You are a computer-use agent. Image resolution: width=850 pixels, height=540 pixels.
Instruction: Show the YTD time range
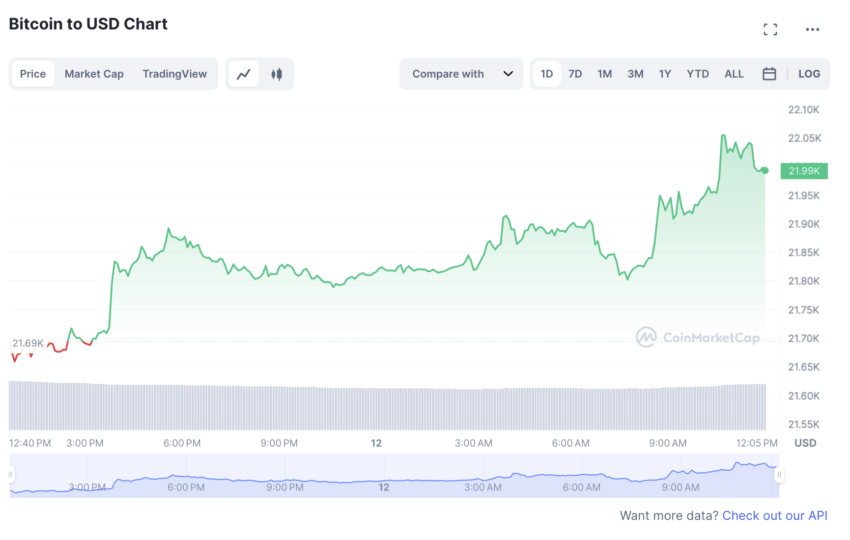point(697,74)
